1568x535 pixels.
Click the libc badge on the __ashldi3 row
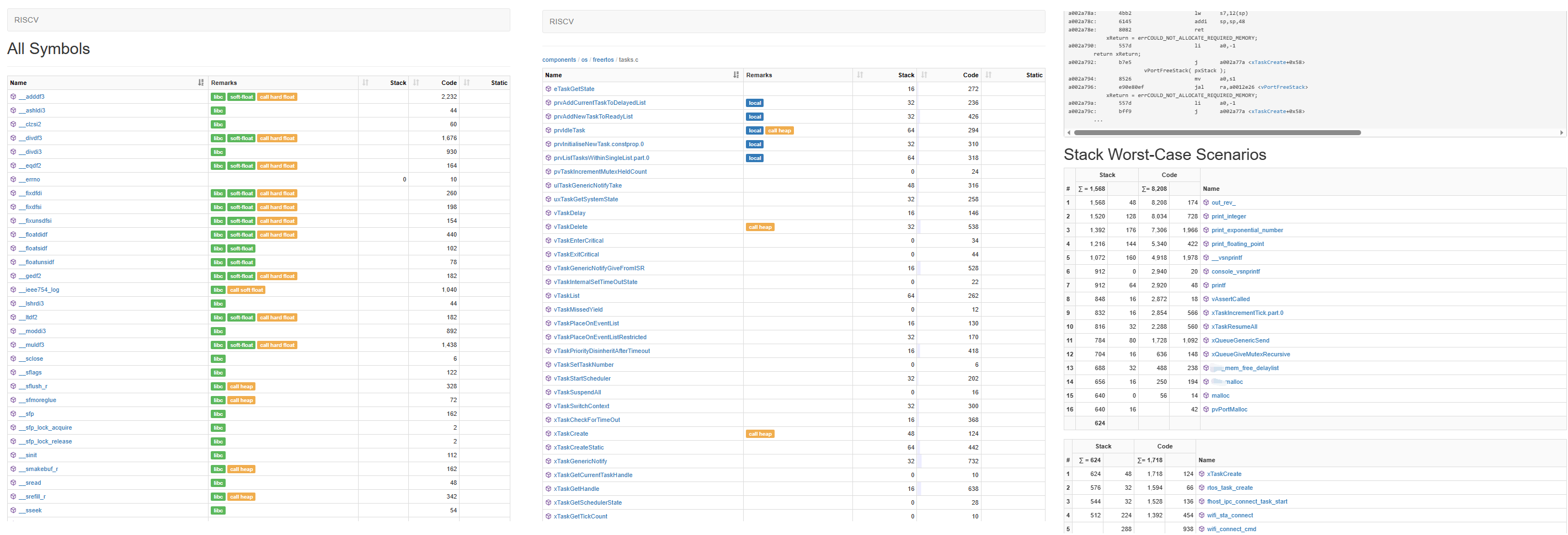coord(218,110)
